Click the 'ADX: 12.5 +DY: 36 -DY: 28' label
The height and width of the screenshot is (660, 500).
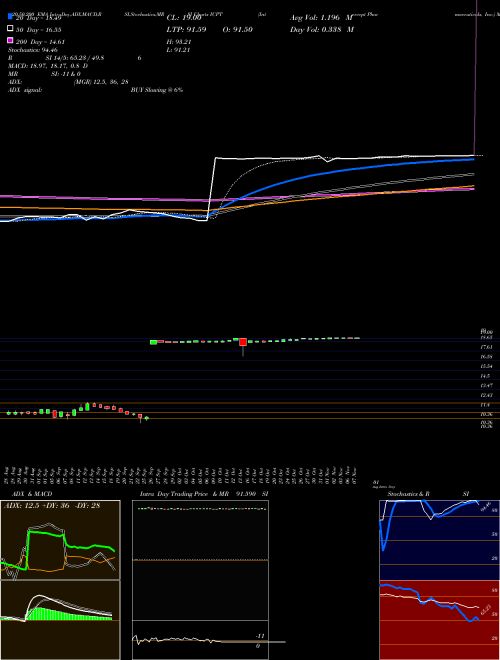(x=52, y=506)
